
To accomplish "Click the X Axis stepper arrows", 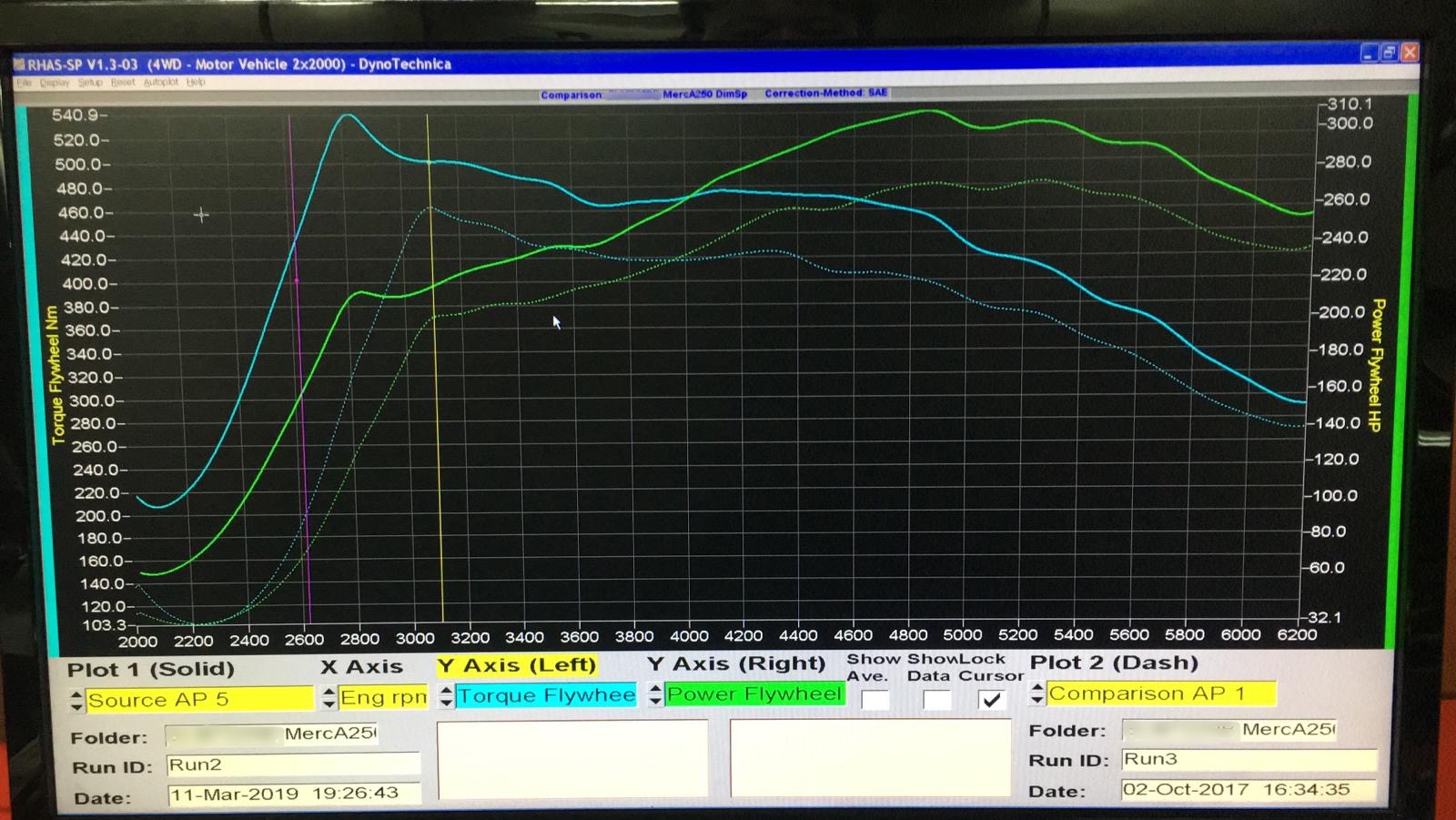I will click(329, 698).
